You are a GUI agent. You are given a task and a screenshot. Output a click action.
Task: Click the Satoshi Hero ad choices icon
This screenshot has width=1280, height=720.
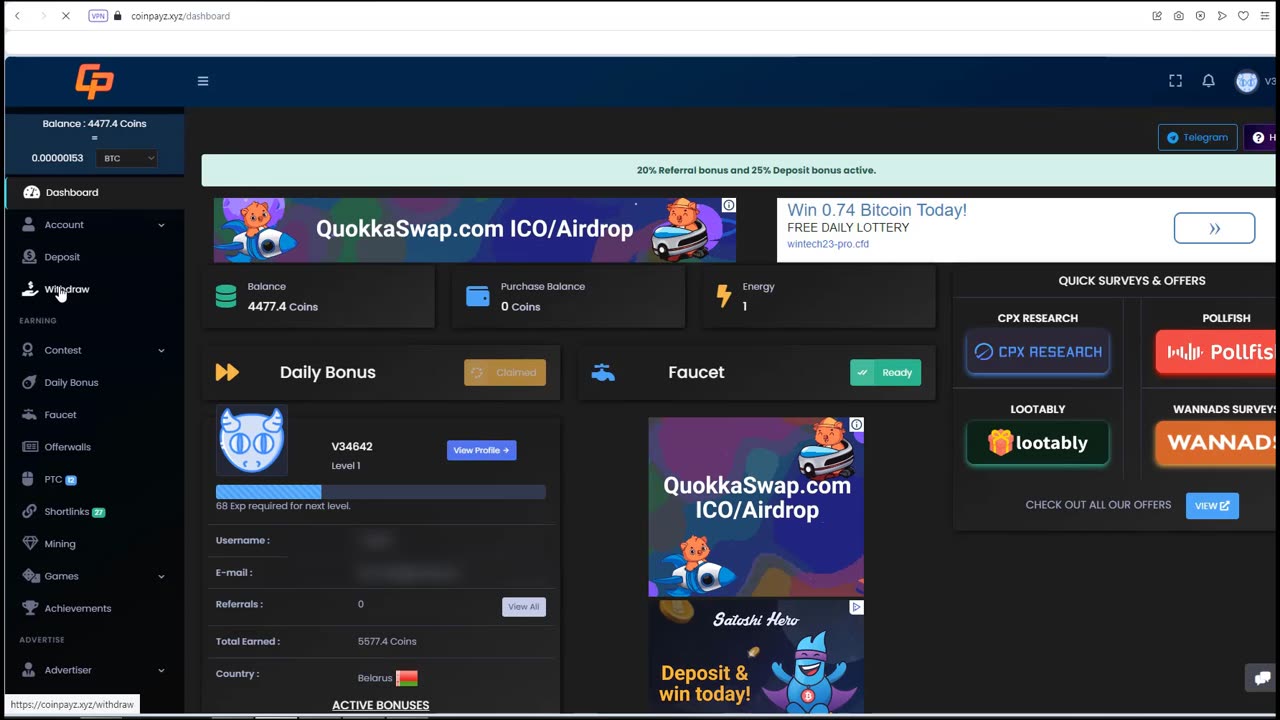click(x=857, y=607)
